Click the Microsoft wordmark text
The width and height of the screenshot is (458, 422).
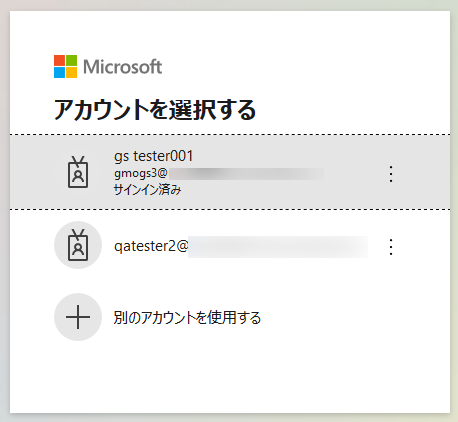pos(122,67)
